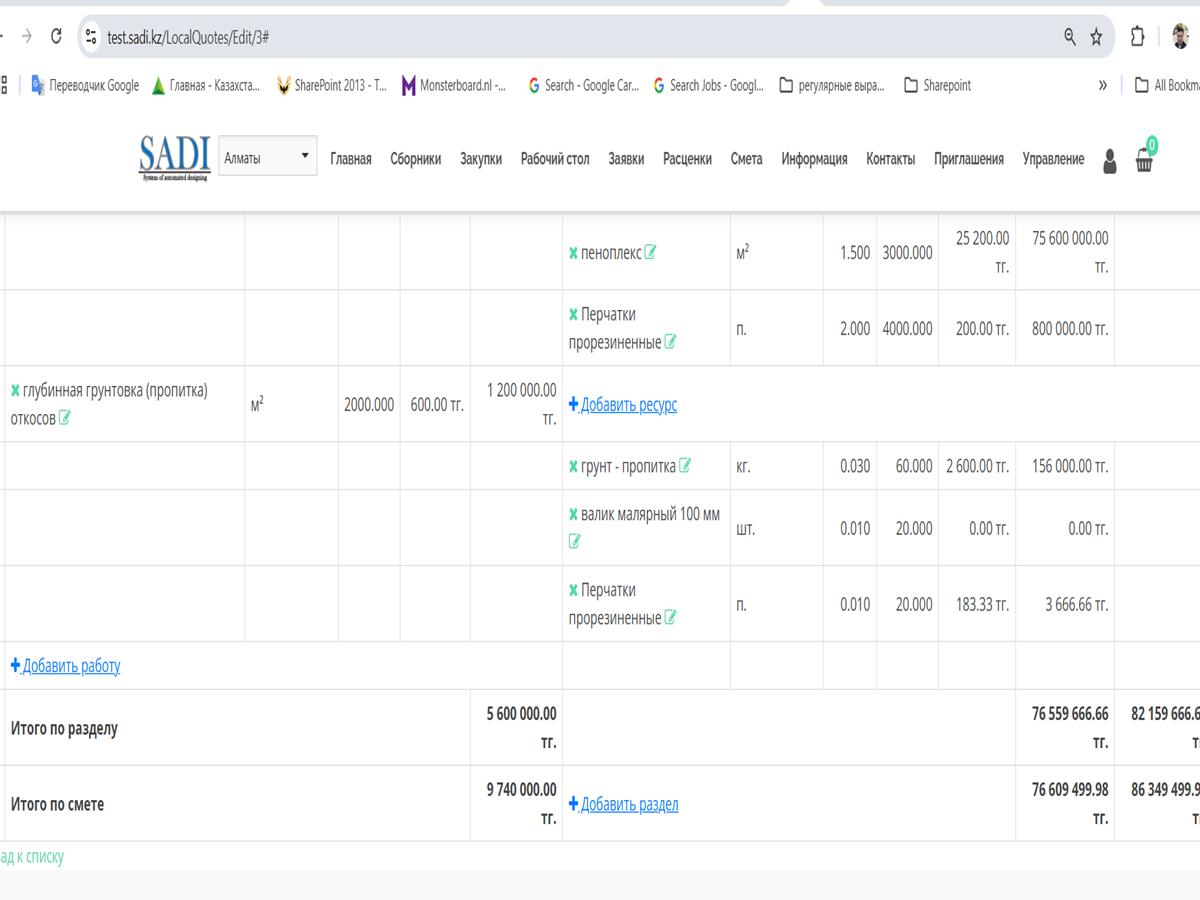Open the Управление menu
This screenshot has width=1200, height=900.
[x=1052, y=159]
